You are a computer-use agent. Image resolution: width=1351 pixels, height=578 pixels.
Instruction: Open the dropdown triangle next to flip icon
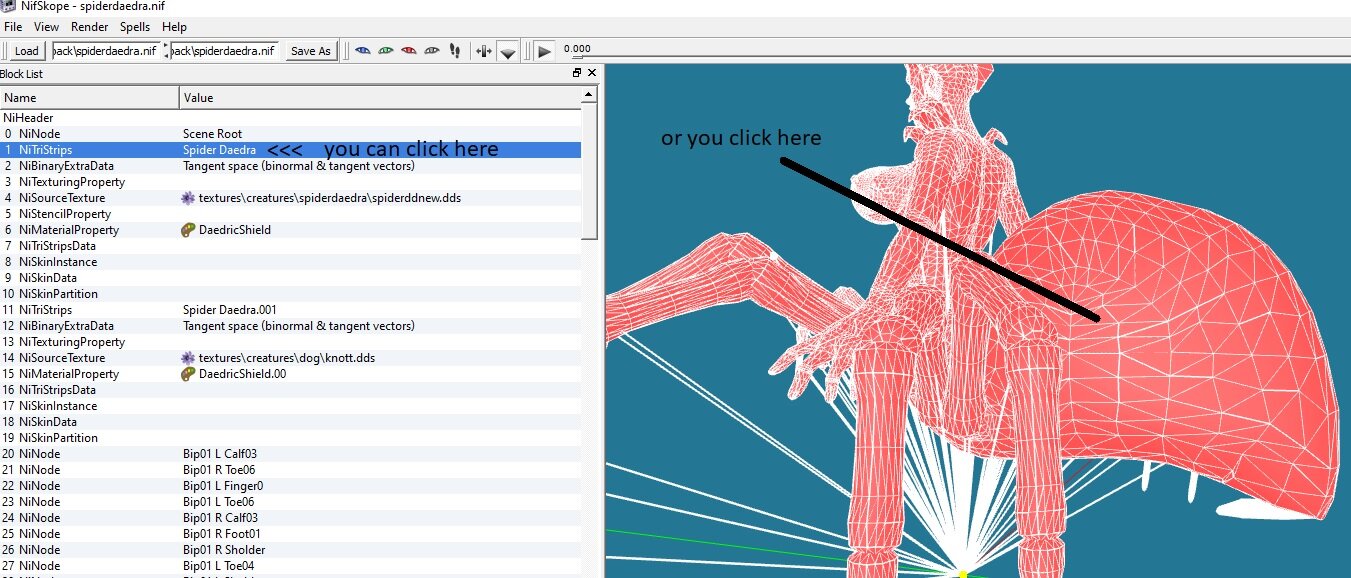[508, 52]
